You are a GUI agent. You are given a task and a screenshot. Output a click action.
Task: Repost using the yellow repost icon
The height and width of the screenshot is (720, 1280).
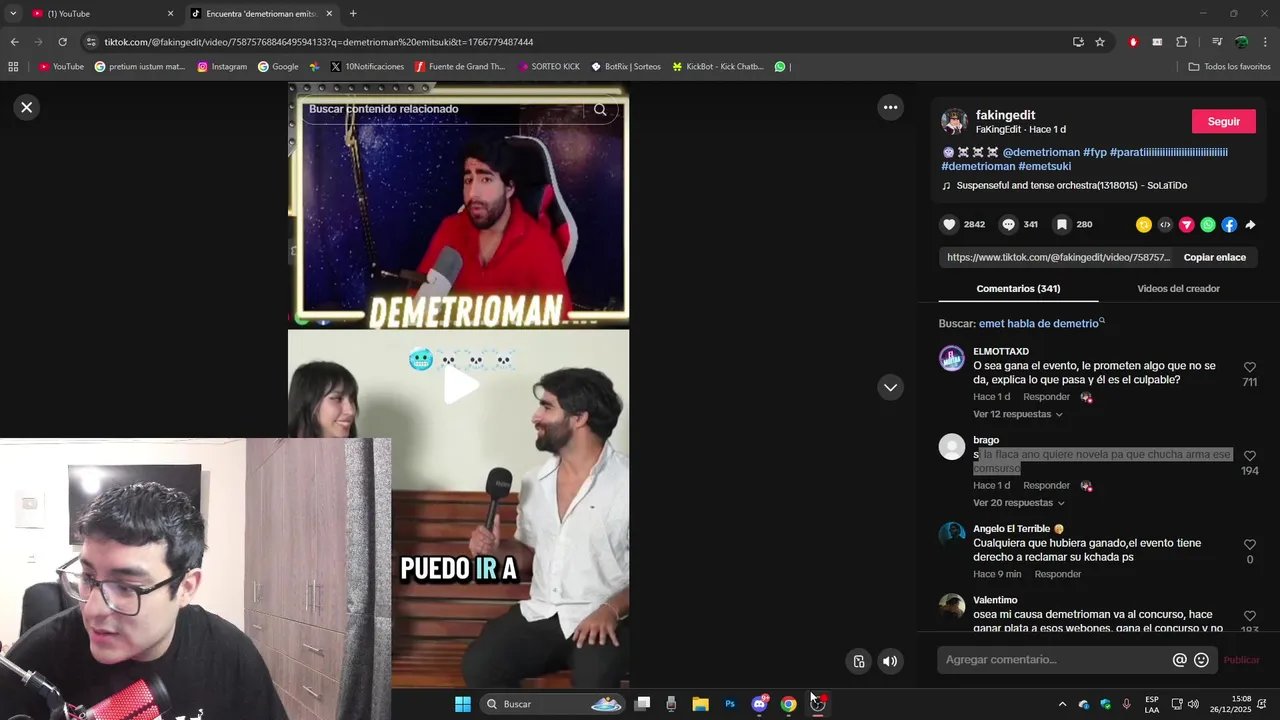(1144, 225)
